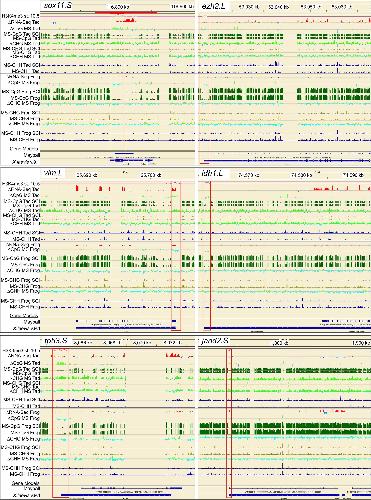Screen dimensions: 371x500
Task: Open the jarid2.S panel label
Action: pos(214,341)
